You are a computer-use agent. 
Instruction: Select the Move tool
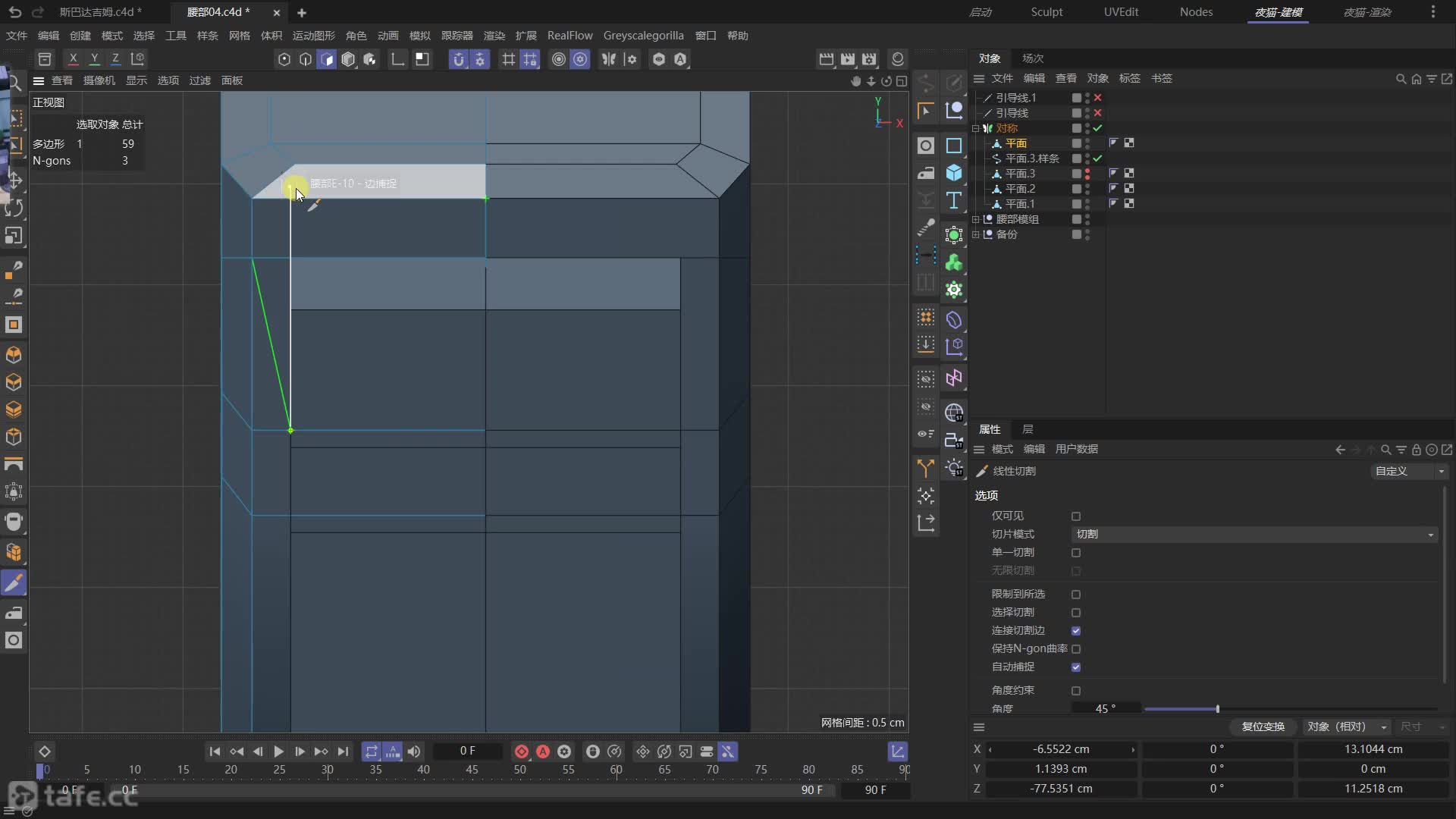14,180
